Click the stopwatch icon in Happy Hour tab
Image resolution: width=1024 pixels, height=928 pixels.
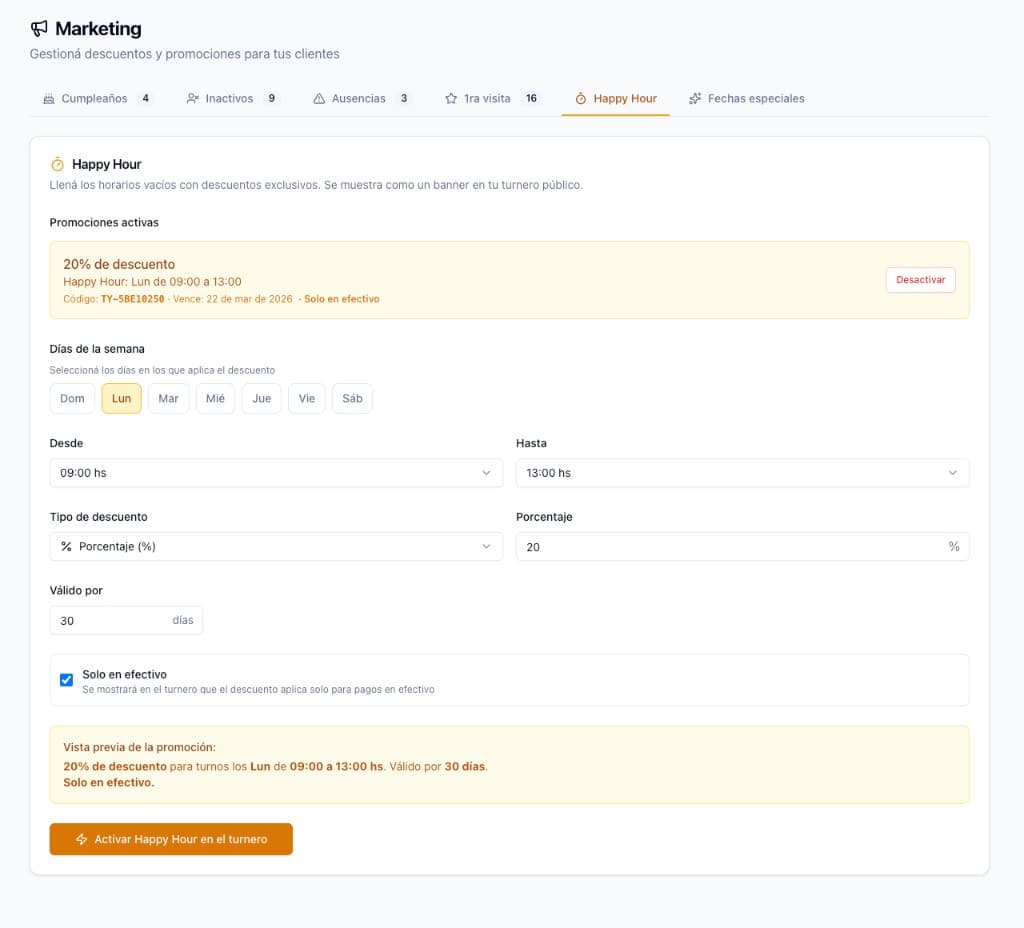pyautogui.click(x=580, y=99)
